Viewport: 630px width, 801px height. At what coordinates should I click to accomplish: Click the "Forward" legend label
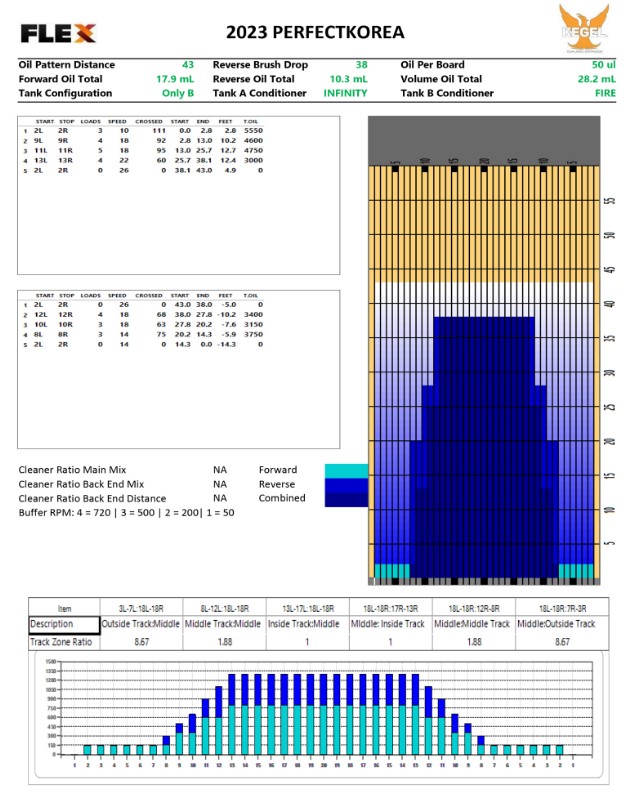tap(277, 470)
